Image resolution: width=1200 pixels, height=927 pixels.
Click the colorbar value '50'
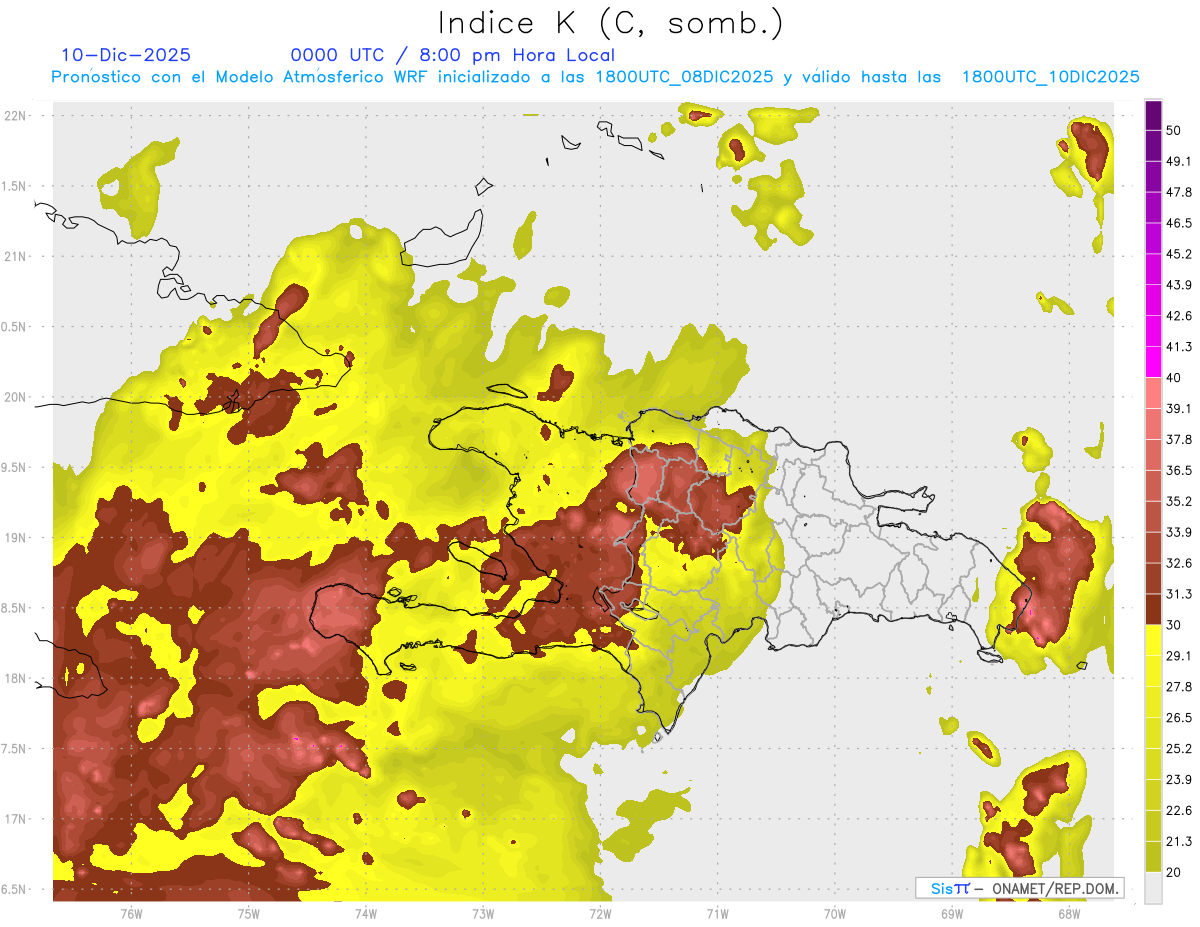click(1173, 130)
